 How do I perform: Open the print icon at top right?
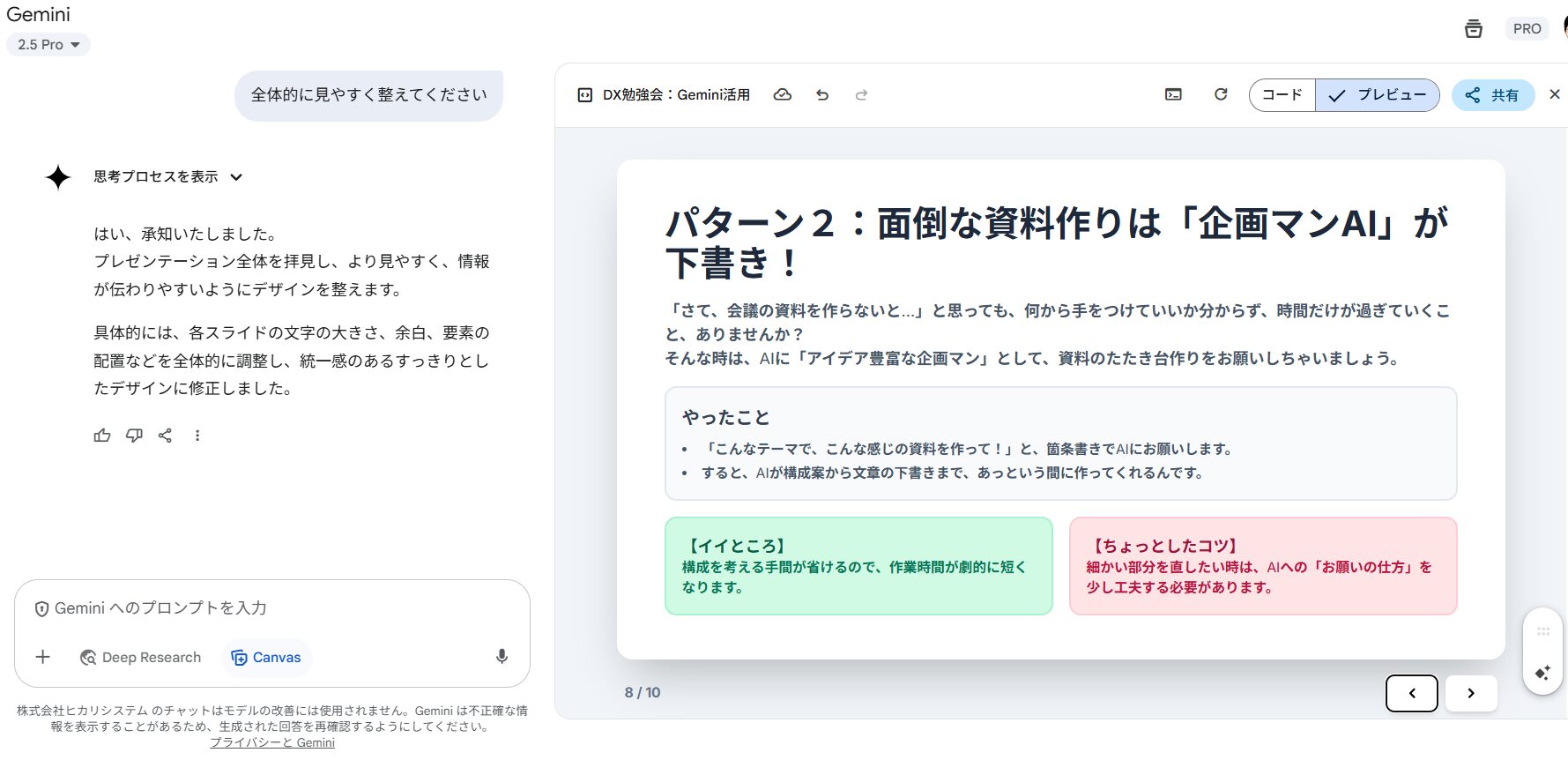(1474, 28)
